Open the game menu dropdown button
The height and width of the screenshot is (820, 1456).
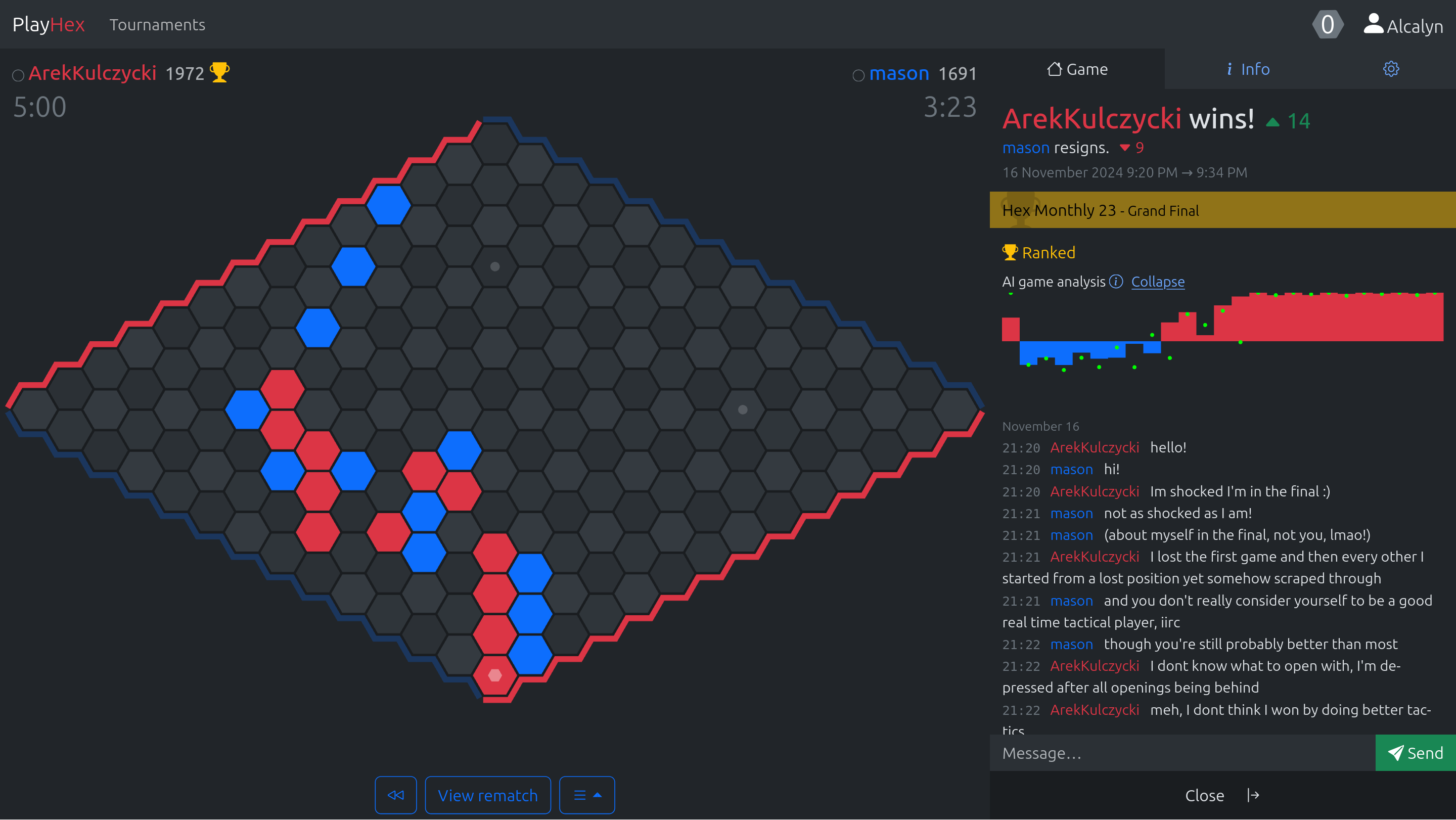tap(586, 795)
